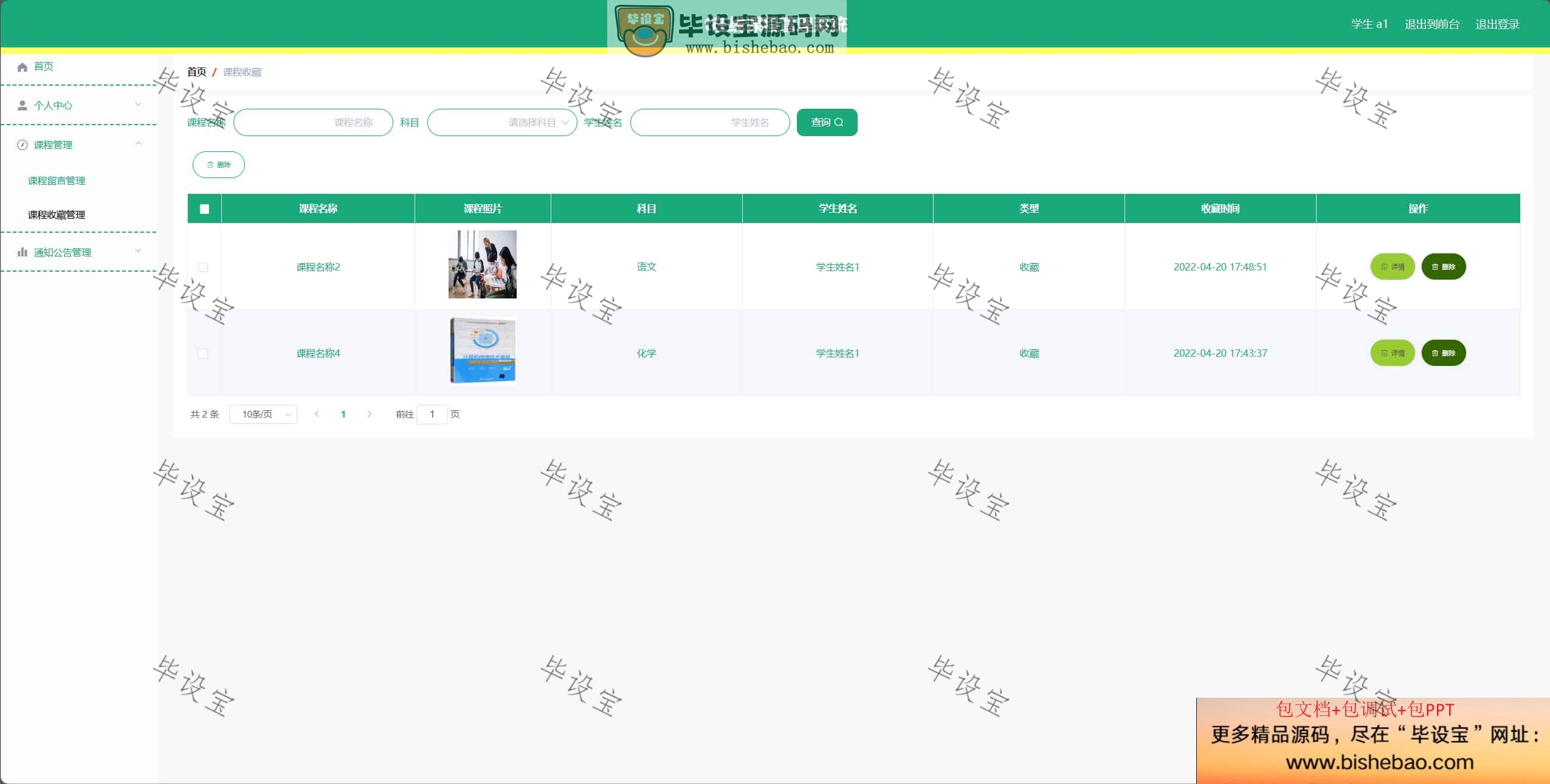Click timestamp 2022-04-20 17:48:51
1550x784 pixels.
point(1220,267)
